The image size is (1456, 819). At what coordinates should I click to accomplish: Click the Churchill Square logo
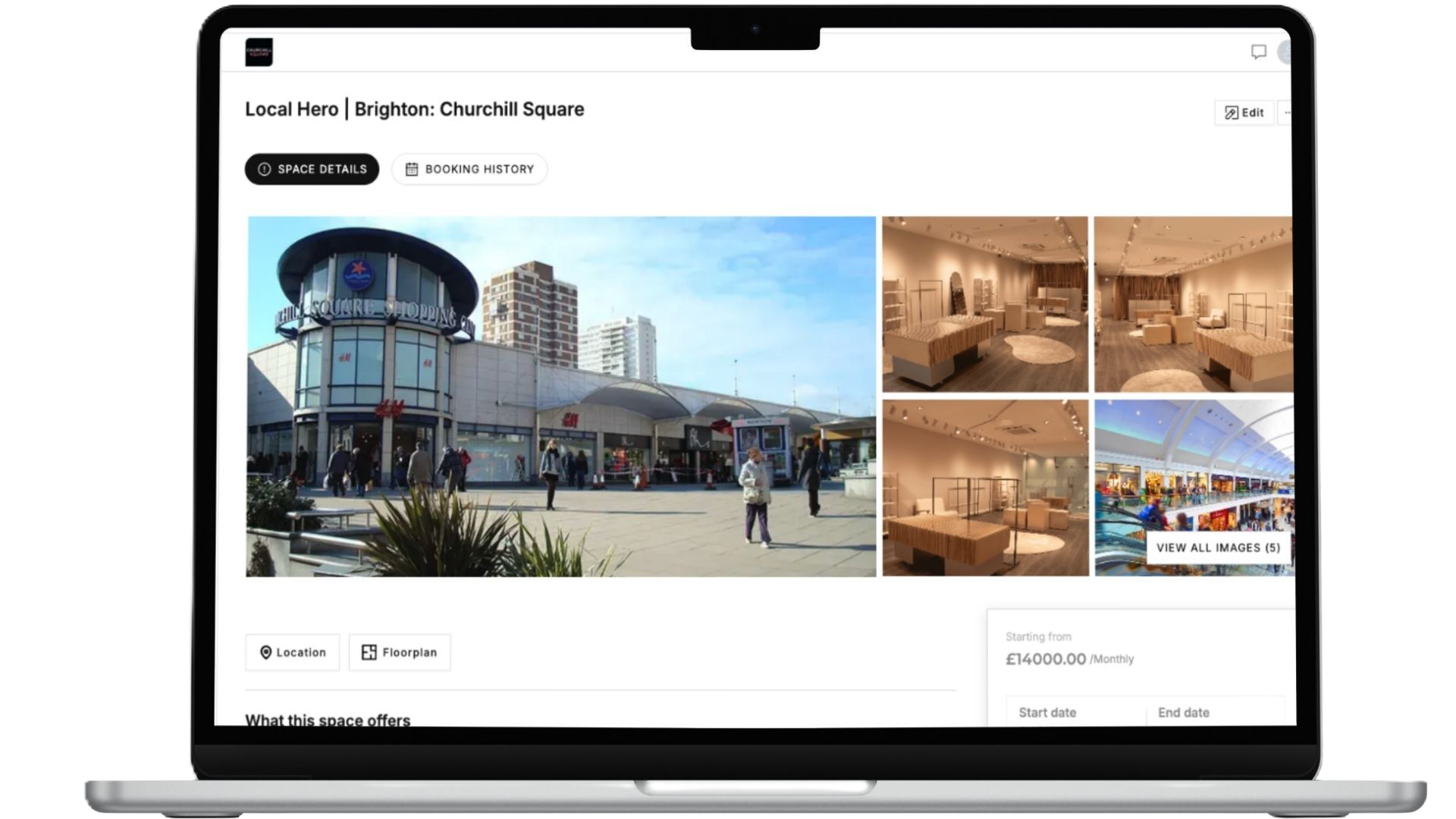coord(259,52)
